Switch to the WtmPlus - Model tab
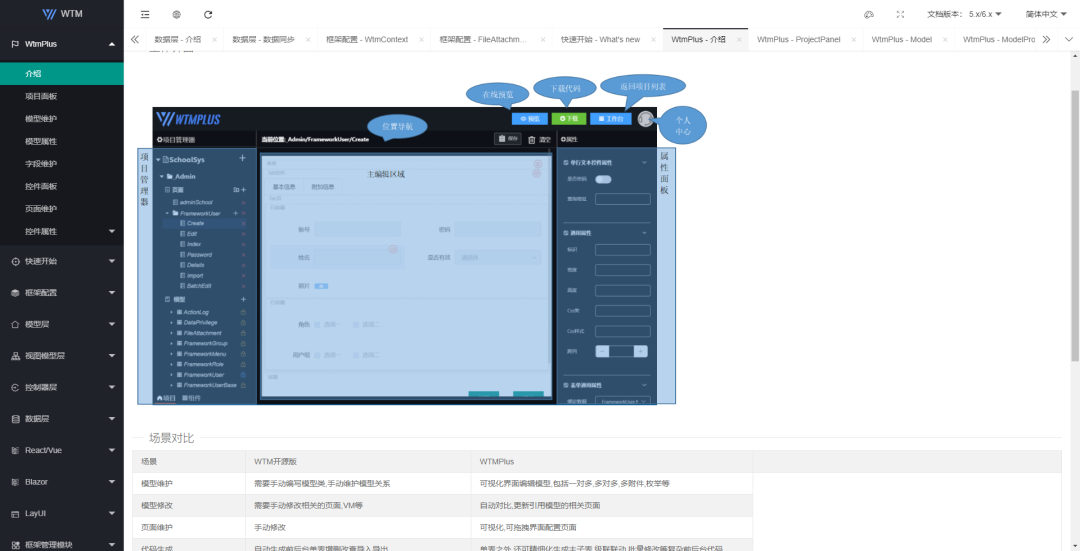This screenshot has width=1080, height=551. (902, 40)
